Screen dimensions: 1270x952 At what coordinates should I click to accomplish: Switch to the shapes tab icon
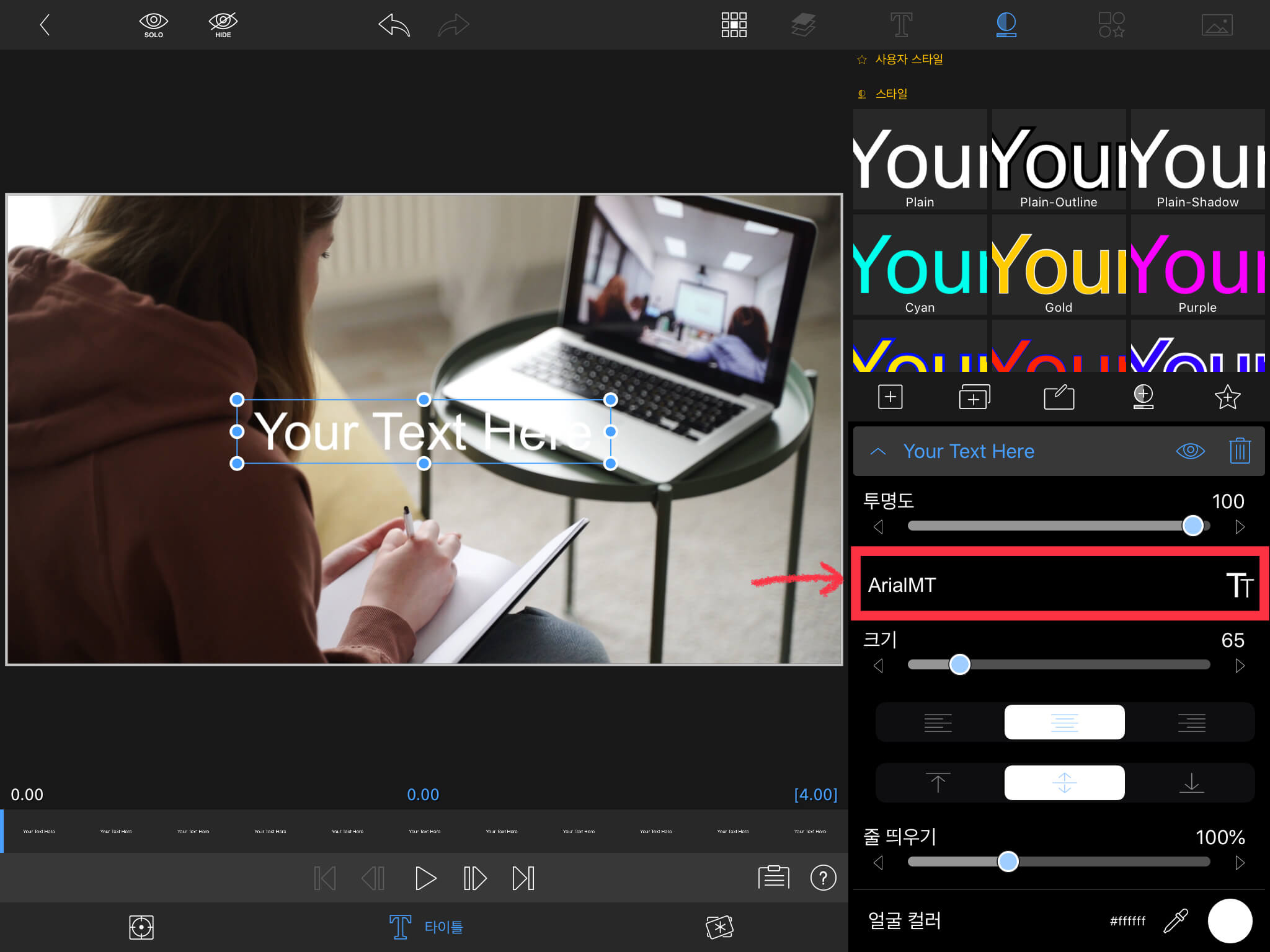coord(1111,25)
